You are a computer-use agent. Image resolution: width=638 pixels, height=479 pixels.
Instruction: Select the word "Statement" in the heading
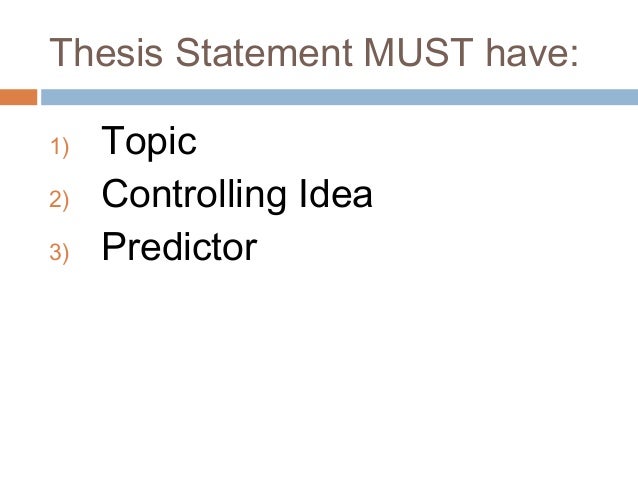click(x=264, y=52)
